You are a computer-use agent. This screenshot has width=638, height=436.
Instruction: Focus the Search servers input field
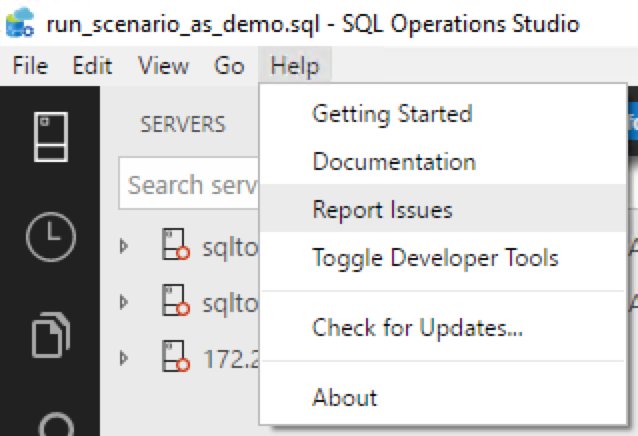coord(189,184)
